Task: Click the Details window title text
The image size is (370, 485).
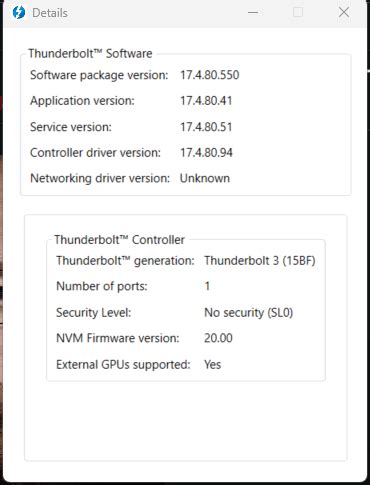Action: tap(50, 13)
